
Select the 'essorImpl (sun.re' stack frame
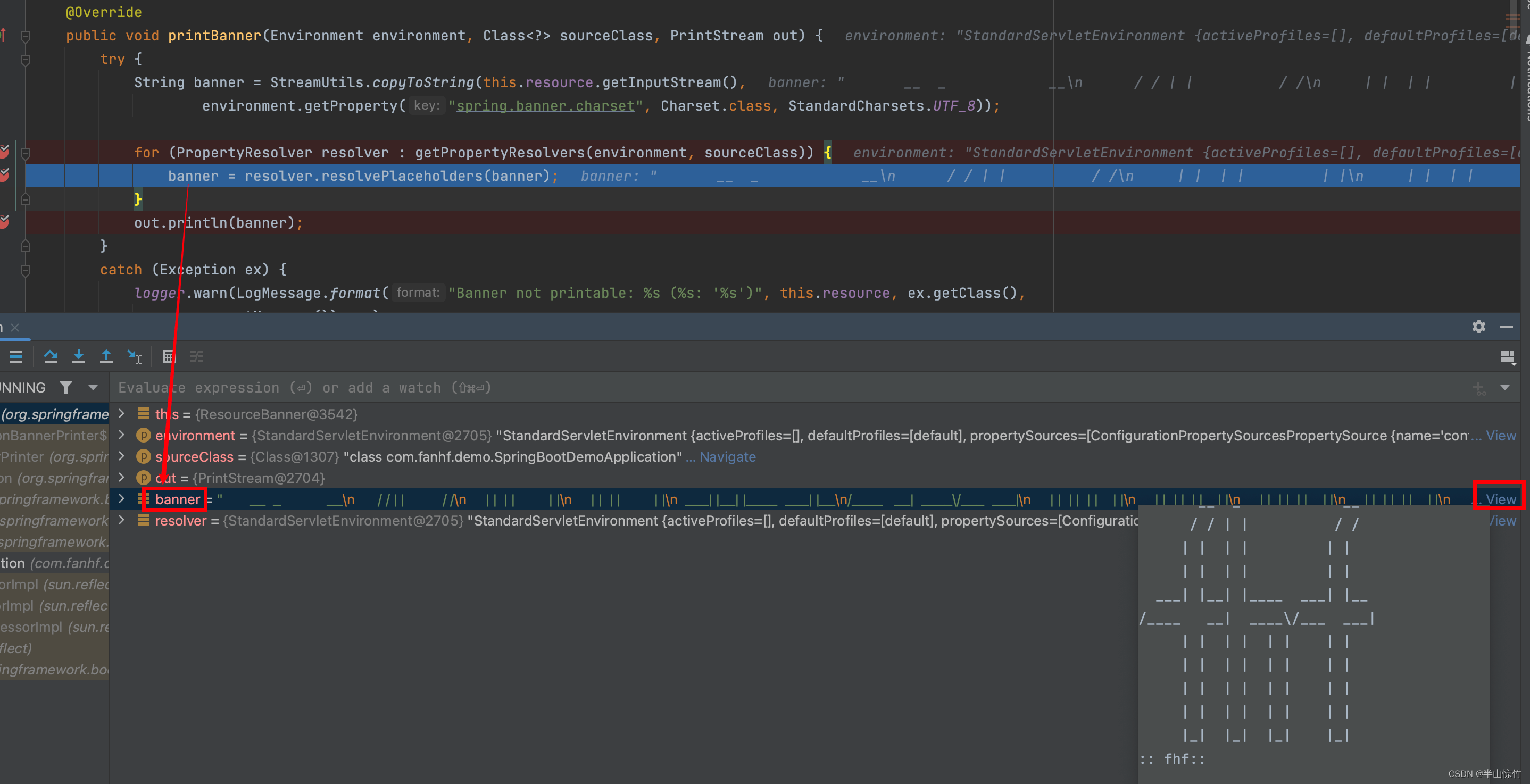[x=55, y=627]
